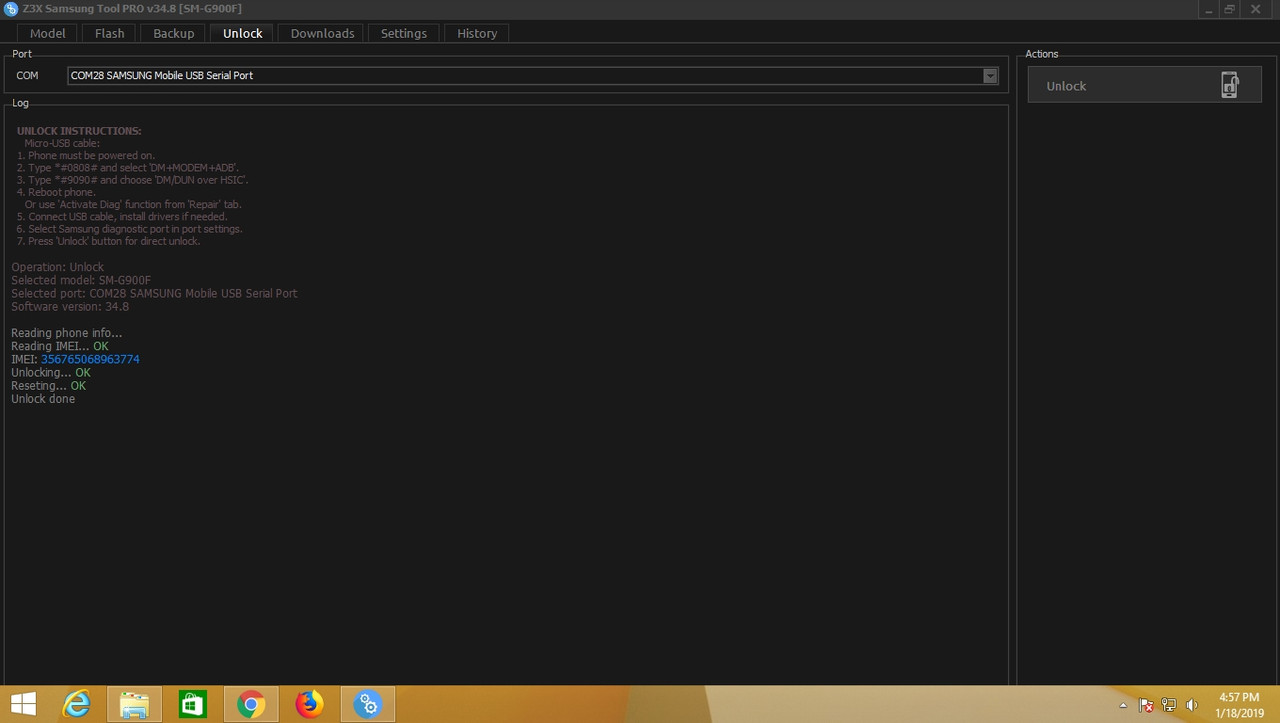Viewport: 1280px width, 723px height.
Task: Click the volume speaker tray icon
Action: click(x=1190, y=705)
